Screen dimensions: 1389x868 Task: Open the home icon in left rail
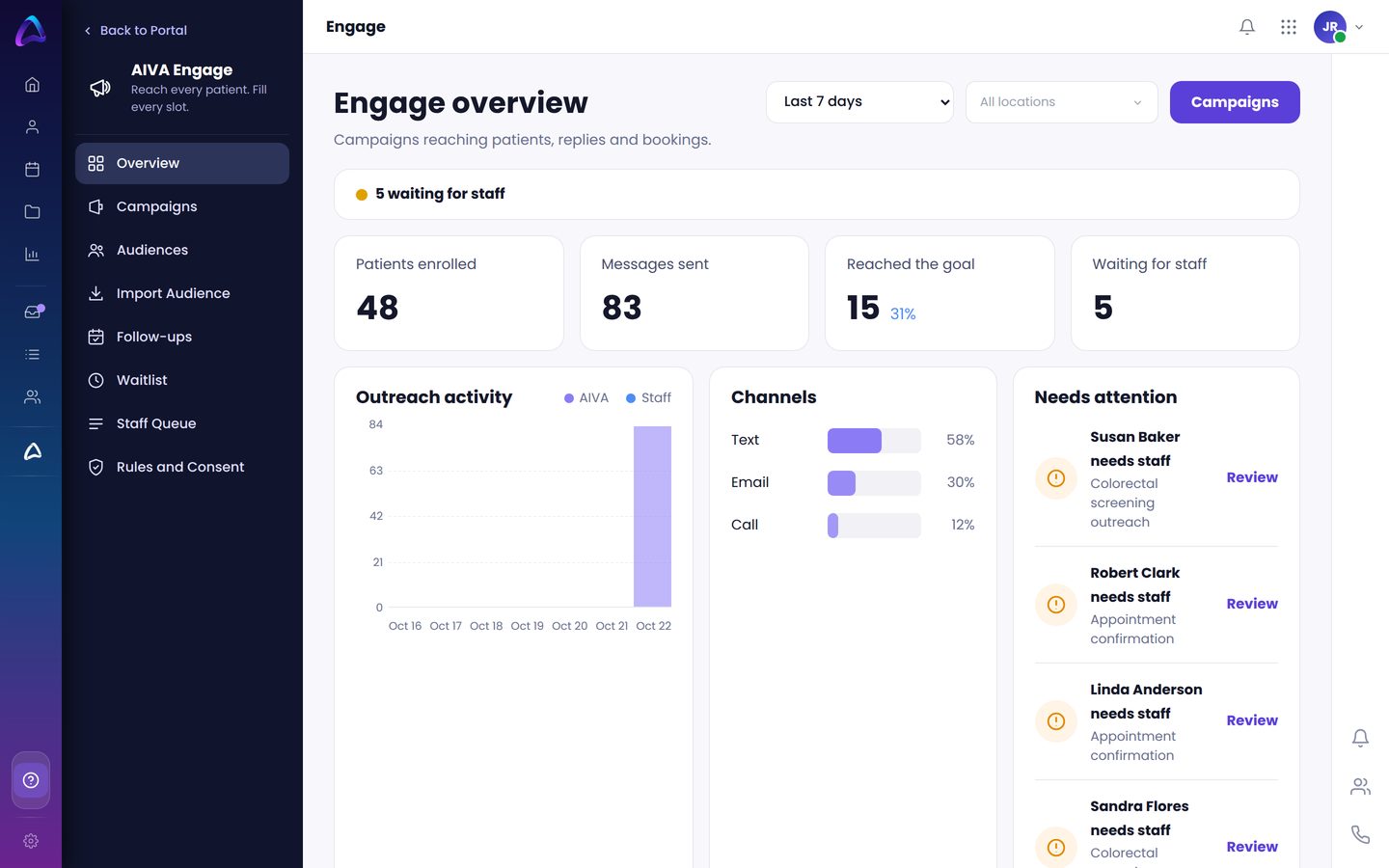(x=32, y=85)
